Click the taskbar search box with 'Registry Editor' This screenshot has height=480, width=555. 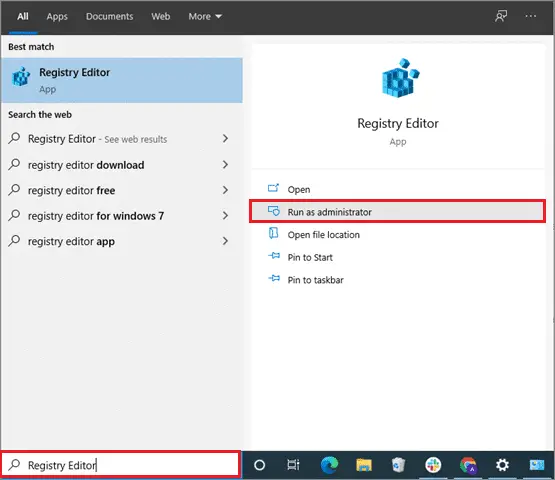tap(121, 465)
